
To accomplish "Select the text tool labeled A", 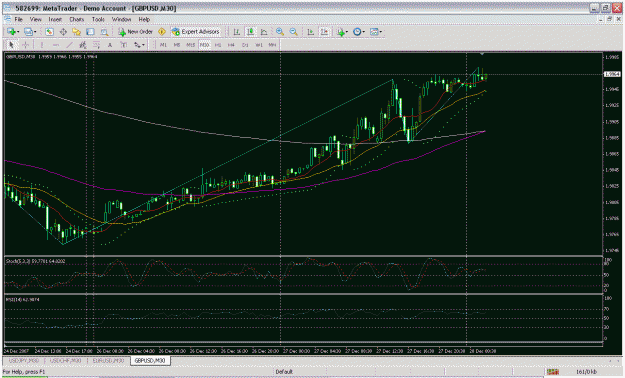I will coord(110,45).
